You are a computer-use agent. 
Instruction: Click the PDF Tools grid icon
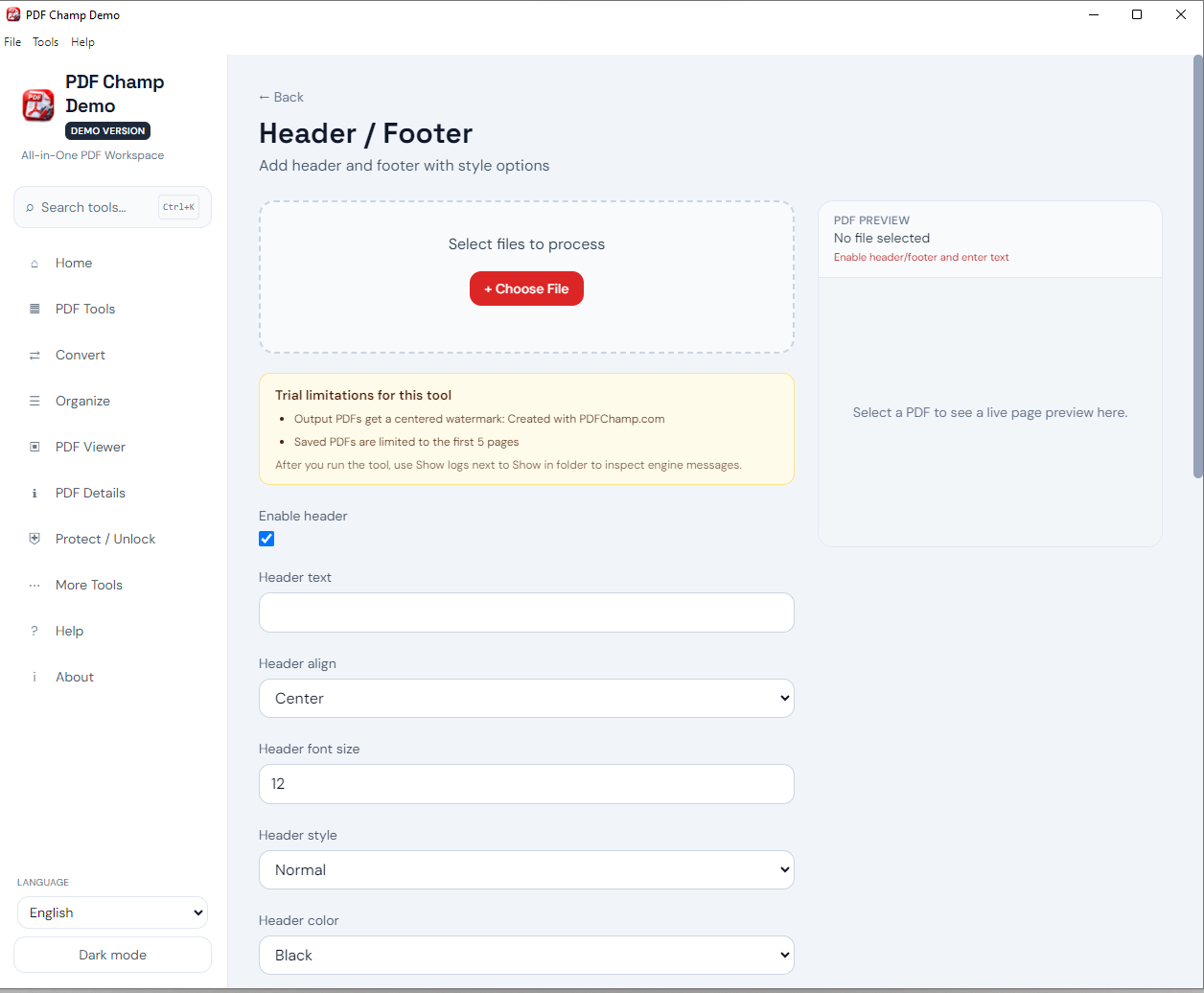pyautogui.click(x=35, y=310)
